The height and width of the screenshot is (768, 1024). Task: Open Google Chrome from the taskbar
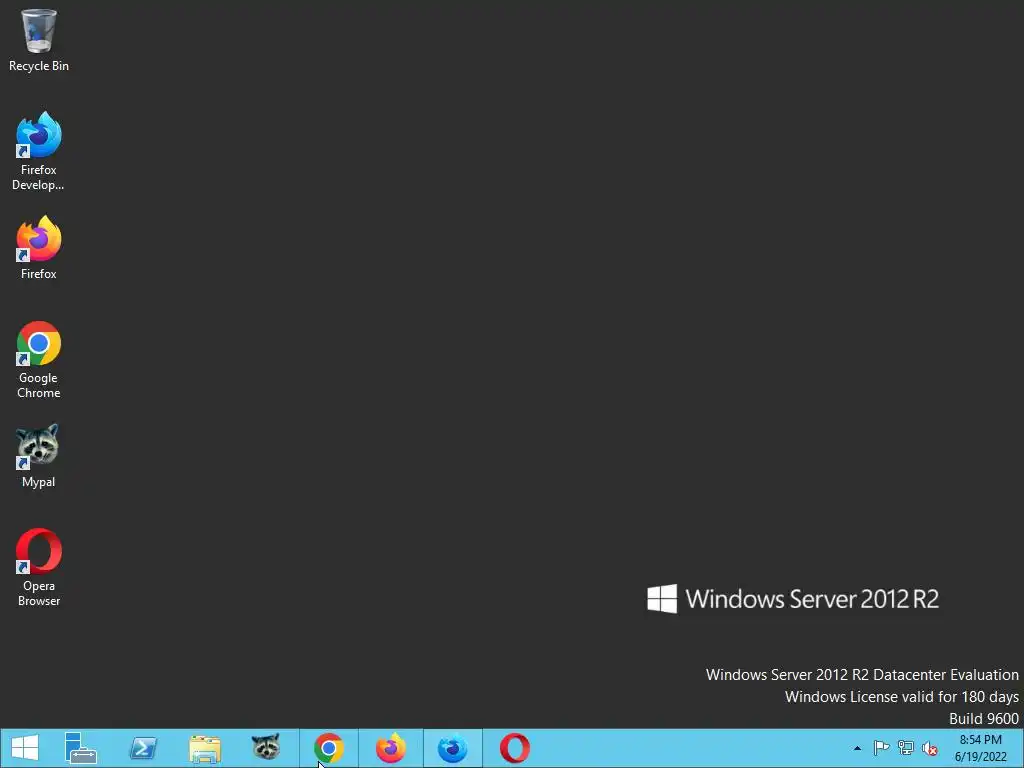328,748
